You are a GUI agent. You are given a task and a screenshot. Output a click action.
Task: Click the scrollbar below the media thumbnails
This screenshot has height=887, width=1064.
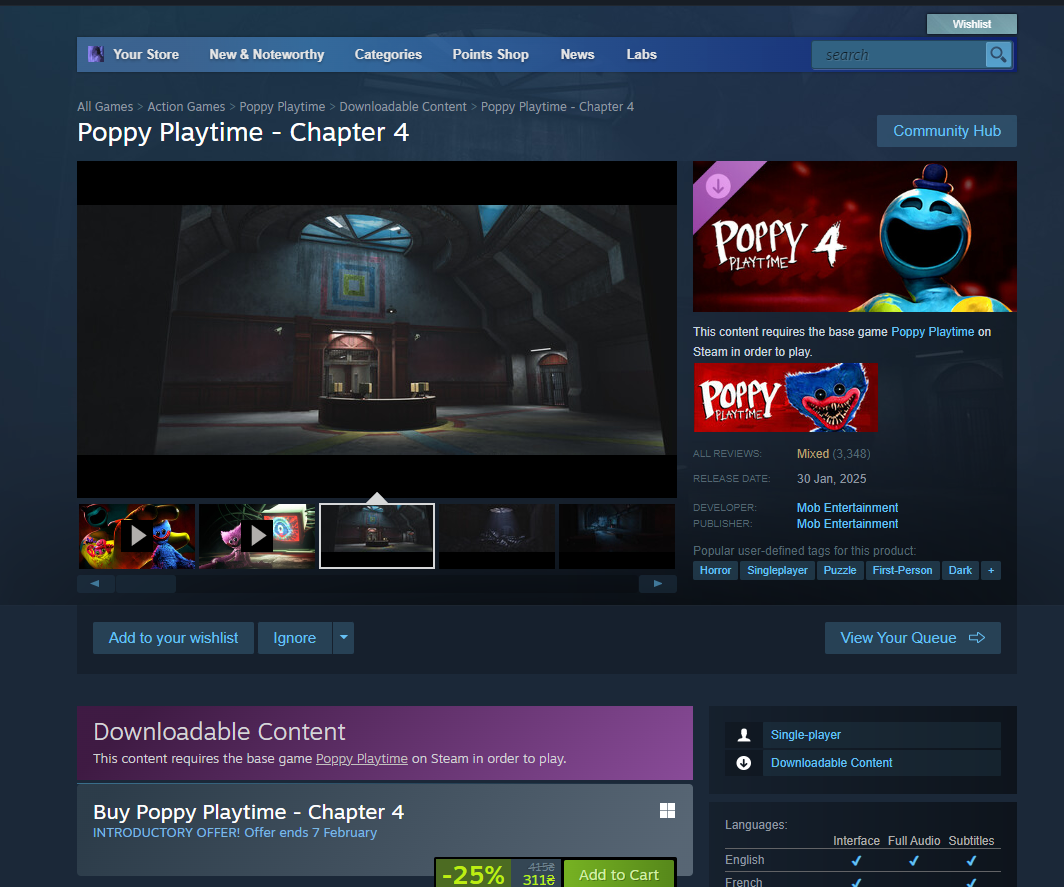pyautogui.click(x=146, y=583)
